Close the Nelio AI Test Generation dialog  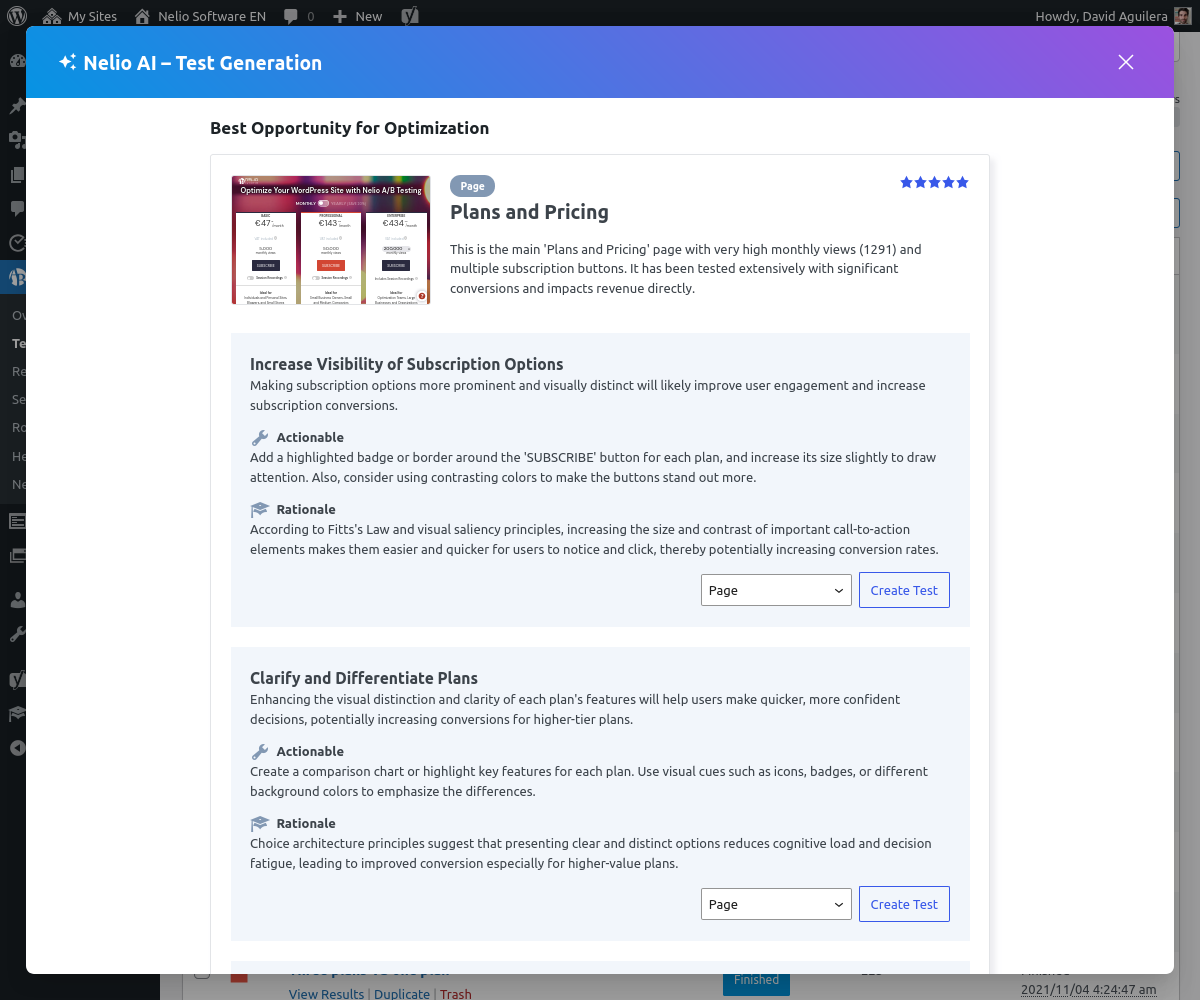point(1126,62)
